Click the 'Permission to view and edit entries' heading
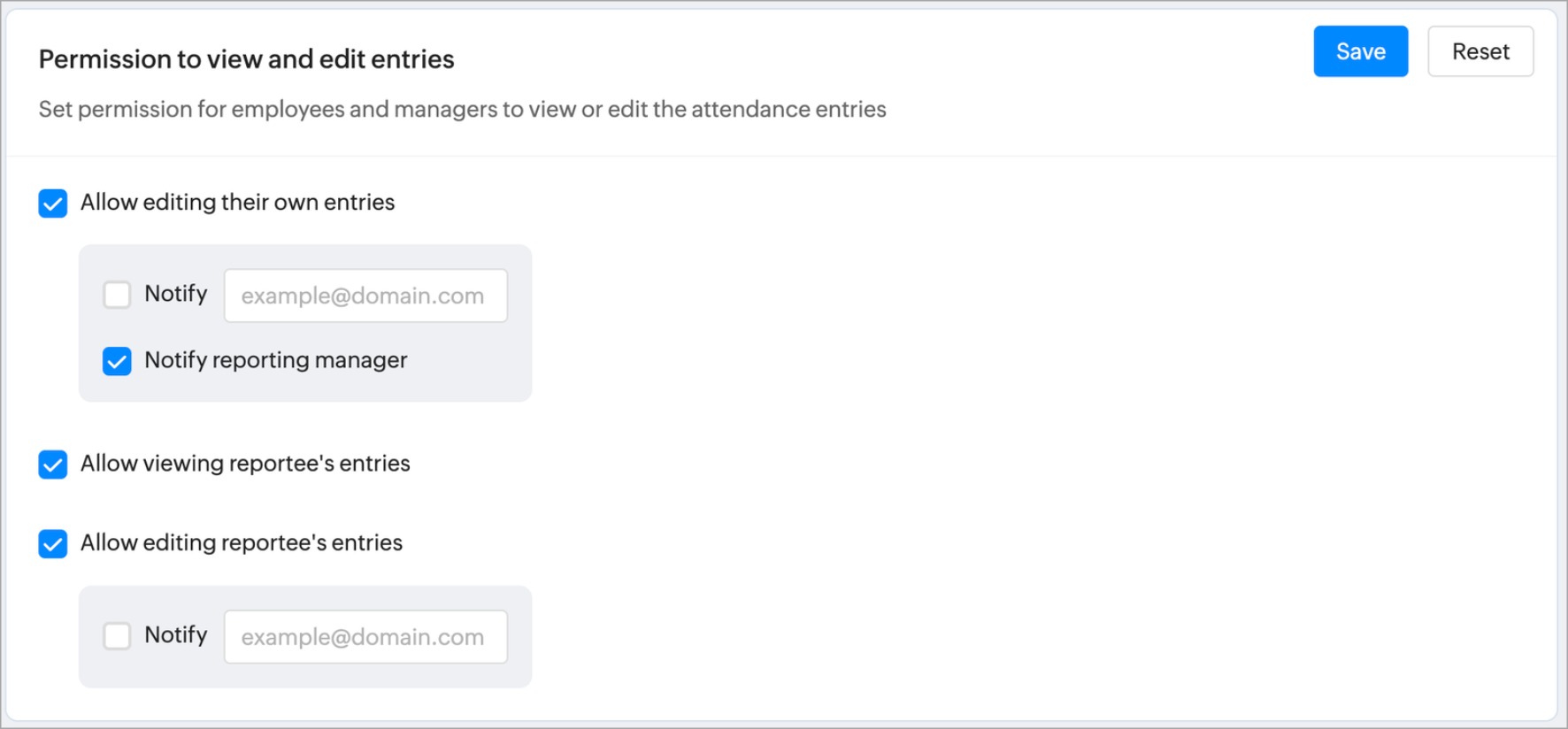The height and width of the screenshot is (729, 1568). [x=246, y=59]
